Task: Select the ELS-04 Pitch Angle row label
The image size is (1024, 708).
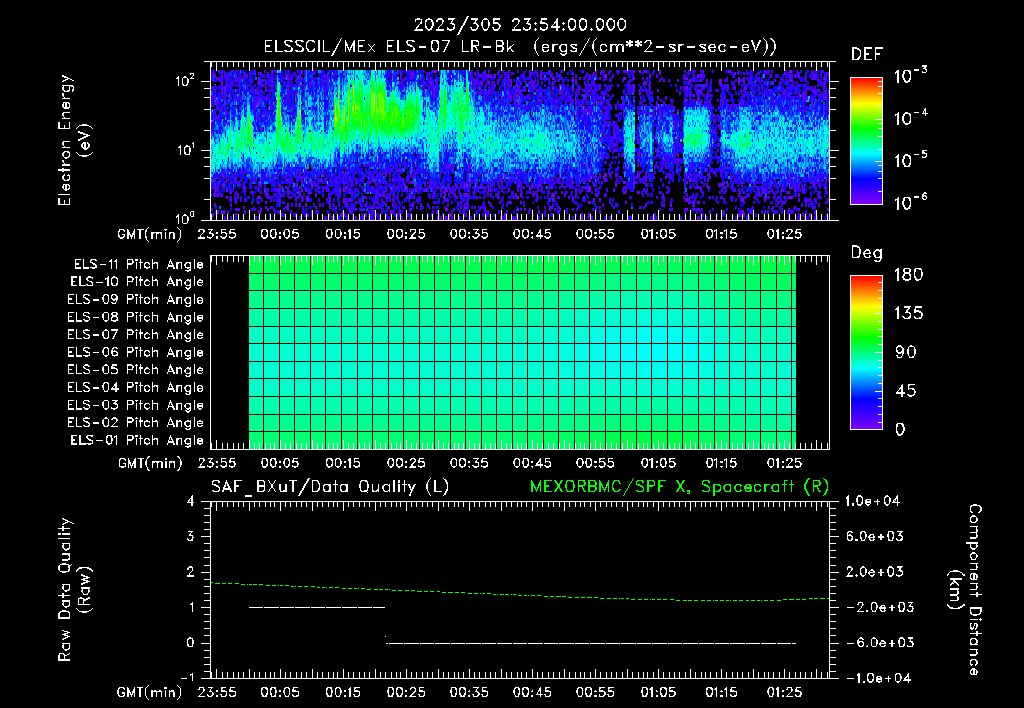Action: (136, 388)
